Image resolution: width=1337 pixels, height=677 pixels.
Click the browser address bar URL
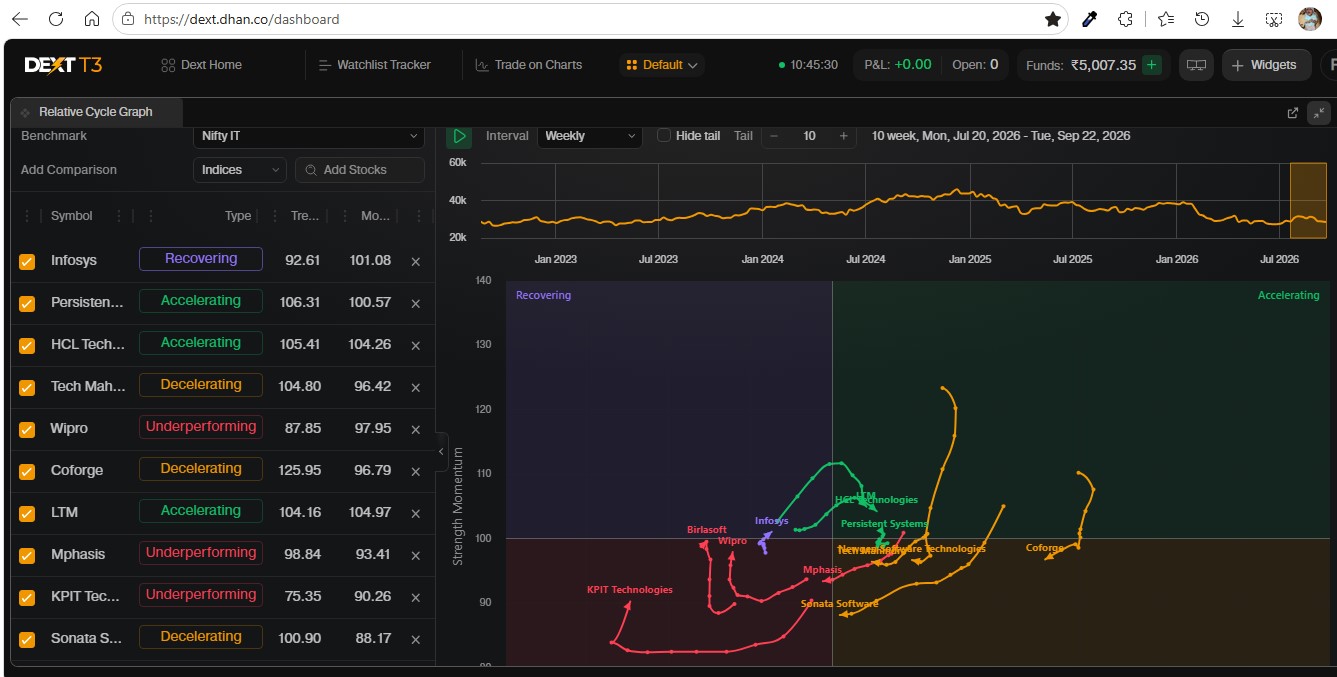point(241,19)
